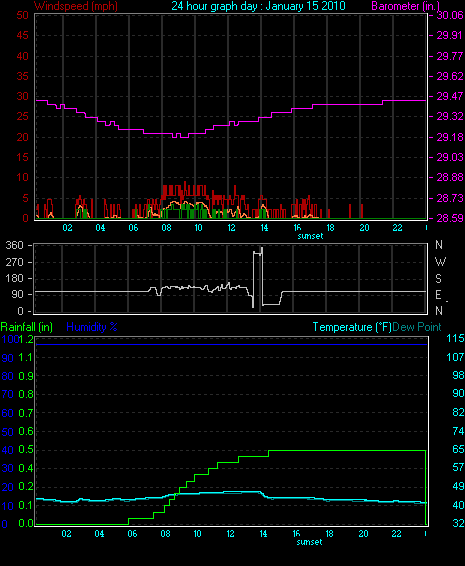Click the Windspeed (mph) axis title
465x566 pixels.
tap(75, 6)
